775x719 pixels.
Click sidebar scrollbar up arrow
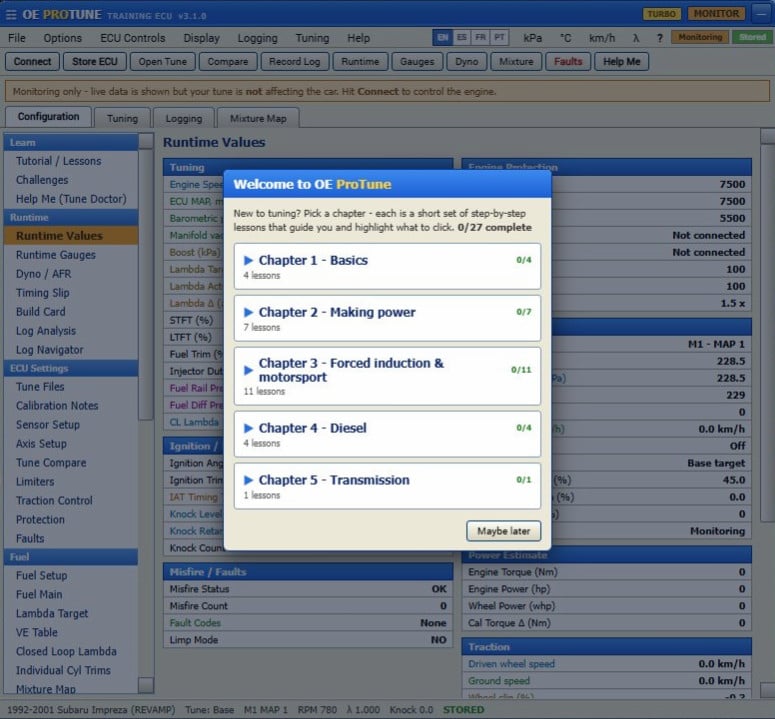pos(146,141)
